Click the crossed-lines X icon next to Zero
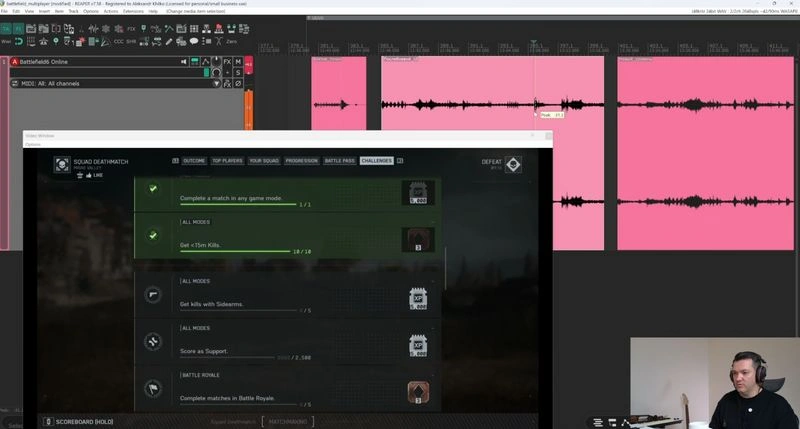The height and width of the screenshot is (429, 800). (x=219, y=41)
